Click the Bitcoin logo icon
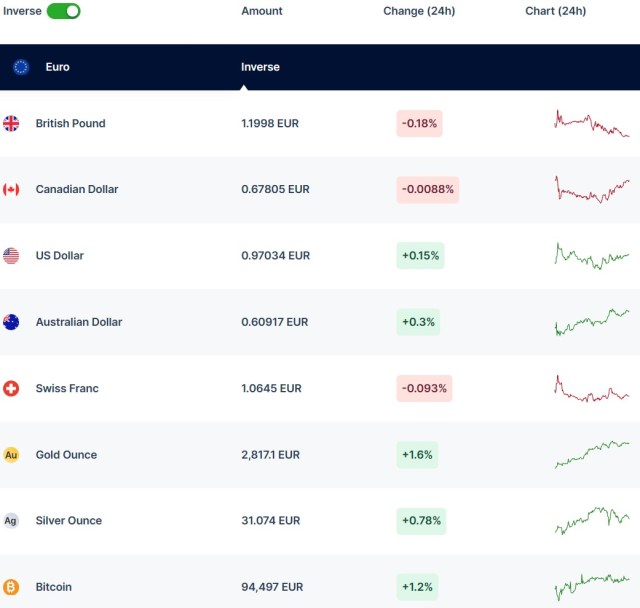 point(11,587)
